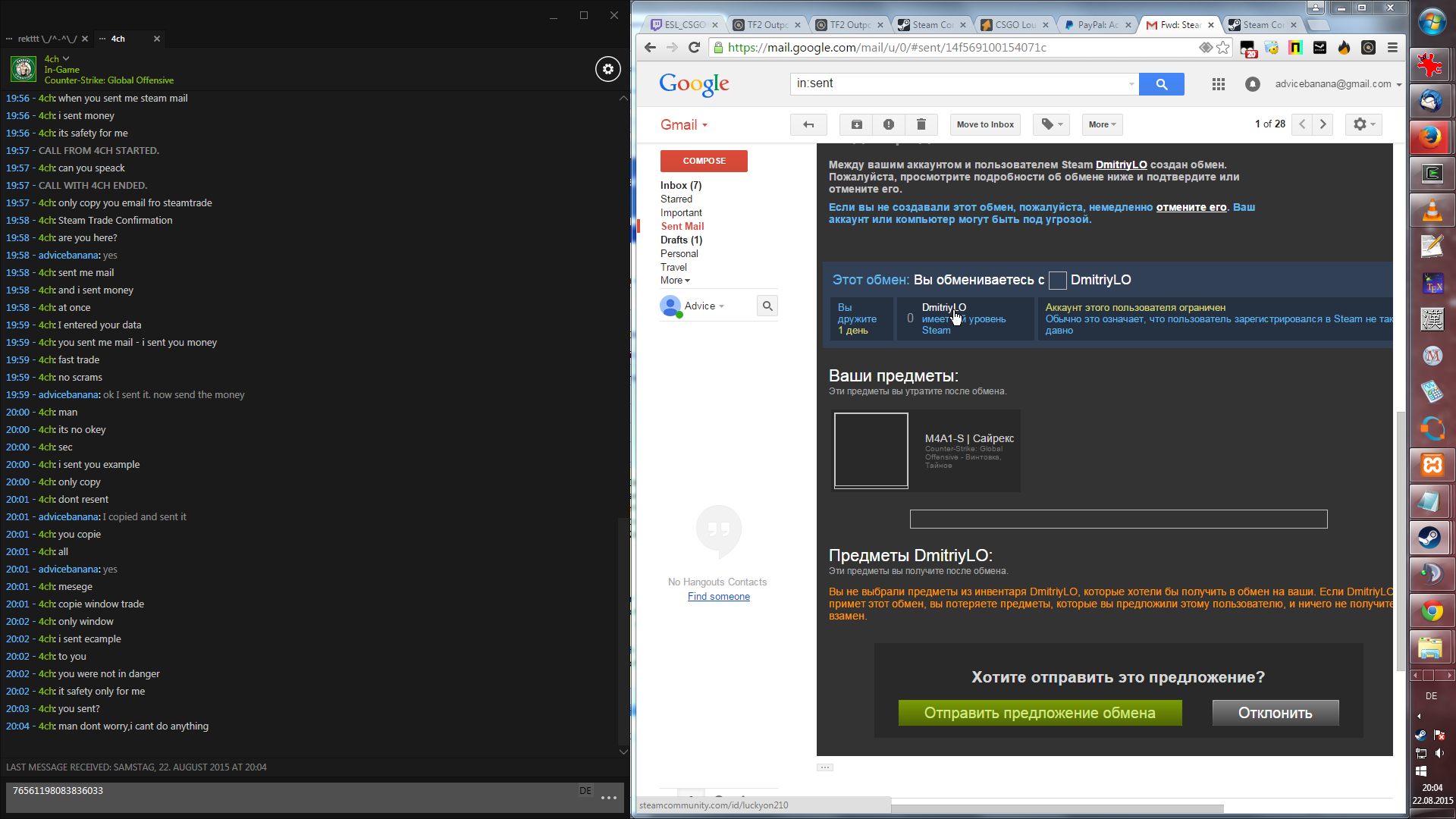Toggle the Chrome bookmark star
This screenshot has width=1456, height=819.
click(1222, 48)
